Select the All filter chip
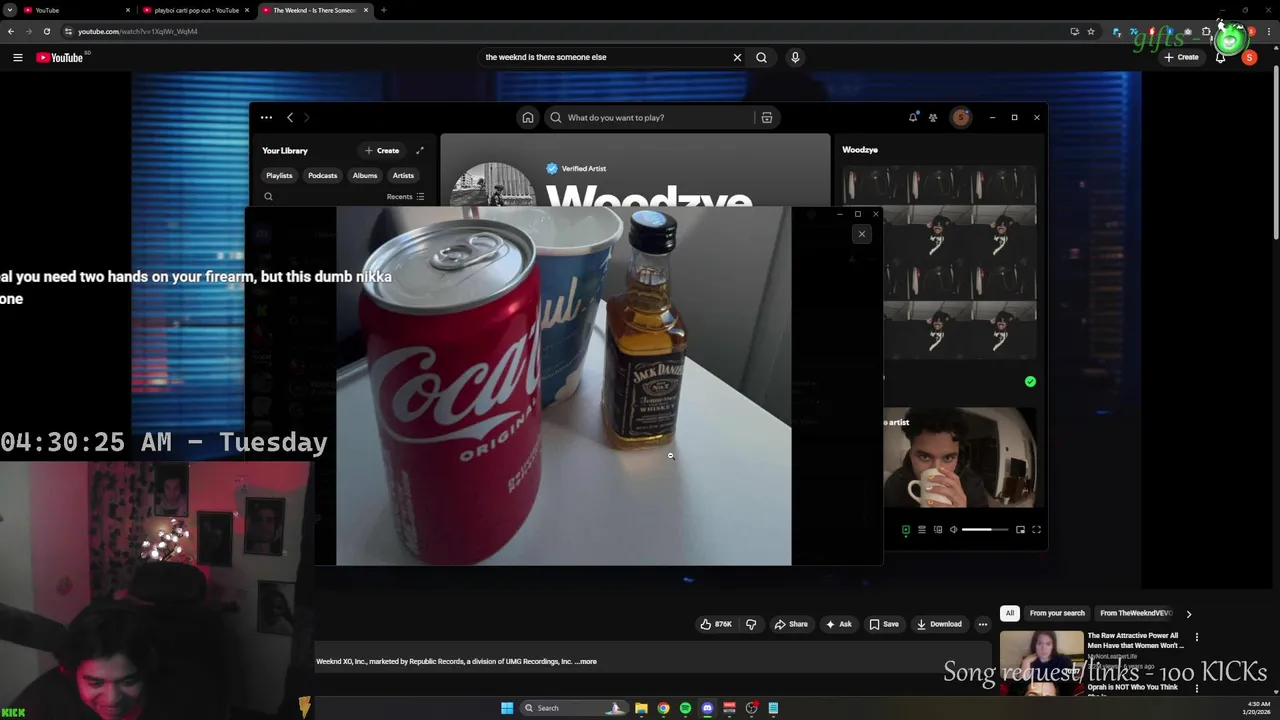This screenshot has height=720, width=1280. [1010, 613]
